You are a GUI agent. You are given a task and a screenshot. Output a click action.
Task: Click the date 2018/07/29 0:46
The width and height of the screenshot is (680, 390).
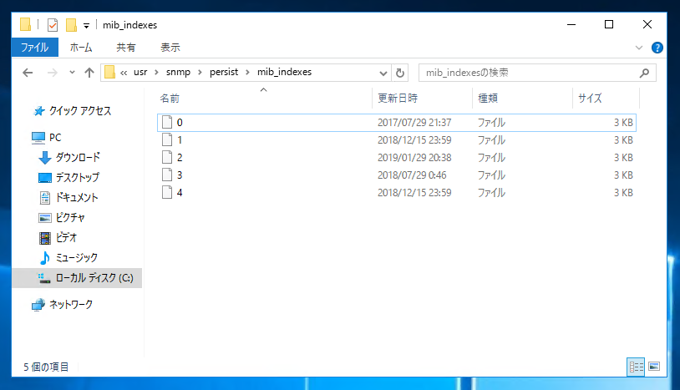click(x=412, y=175)
